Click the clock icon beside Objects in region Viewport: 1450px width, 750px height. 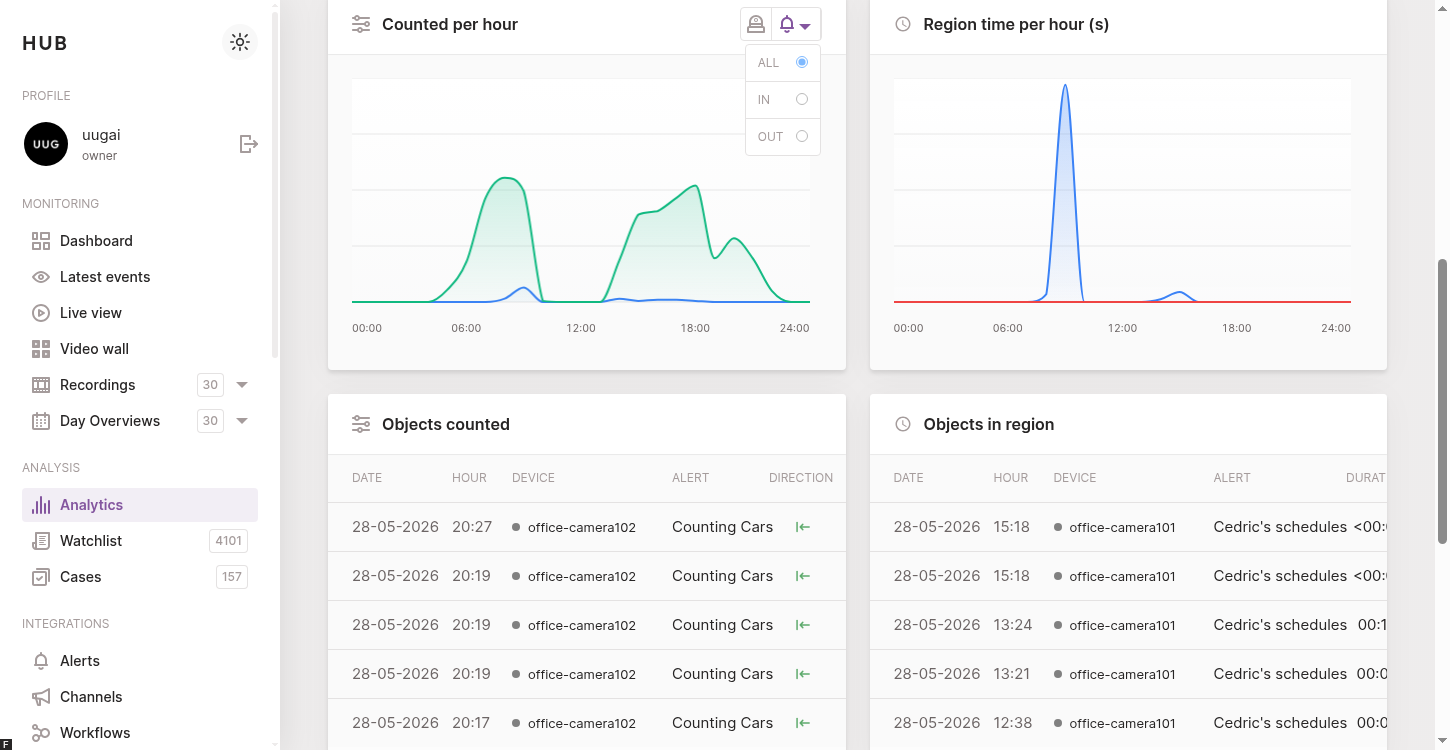(903, 424)
